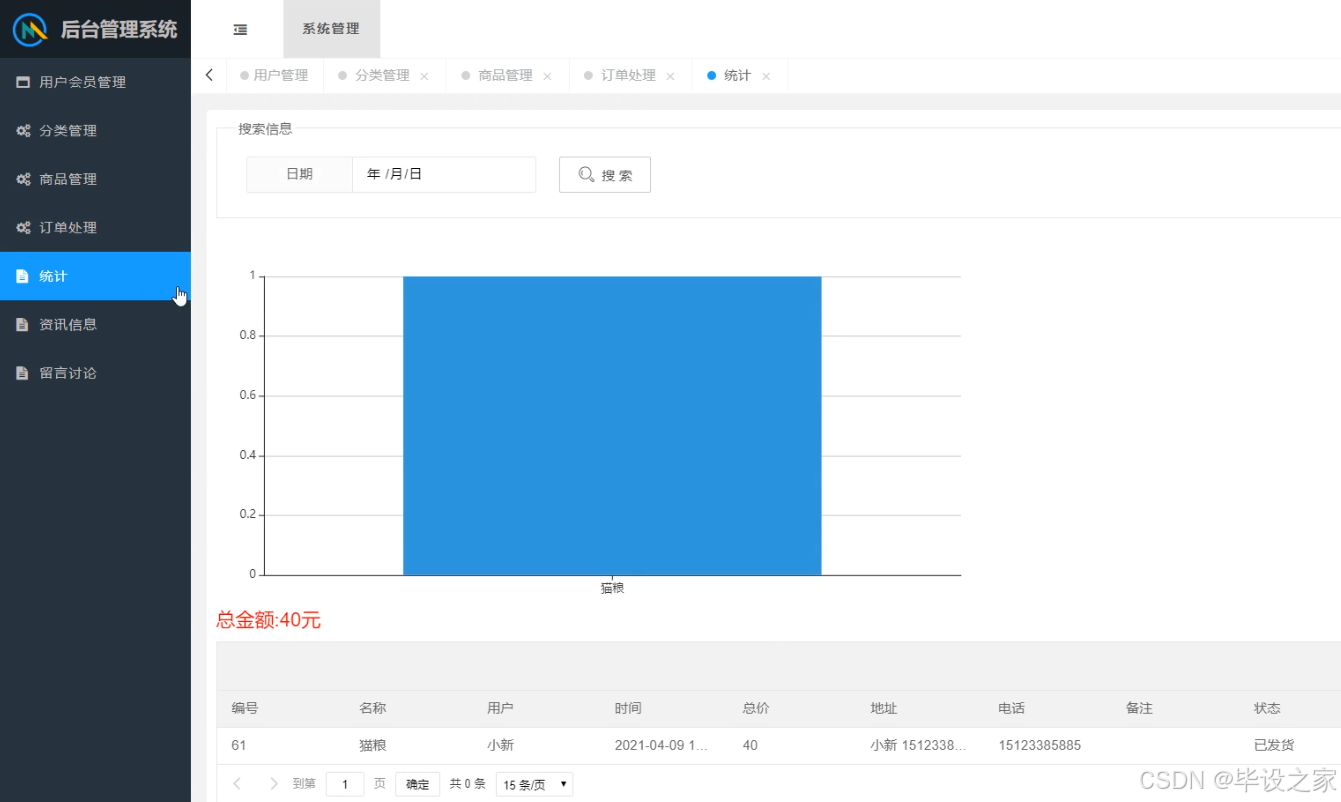Click the magnifier icon inside the search button
Image resolution: width=1341 pixels, height=802 pixels.
(x=585, y=173)
